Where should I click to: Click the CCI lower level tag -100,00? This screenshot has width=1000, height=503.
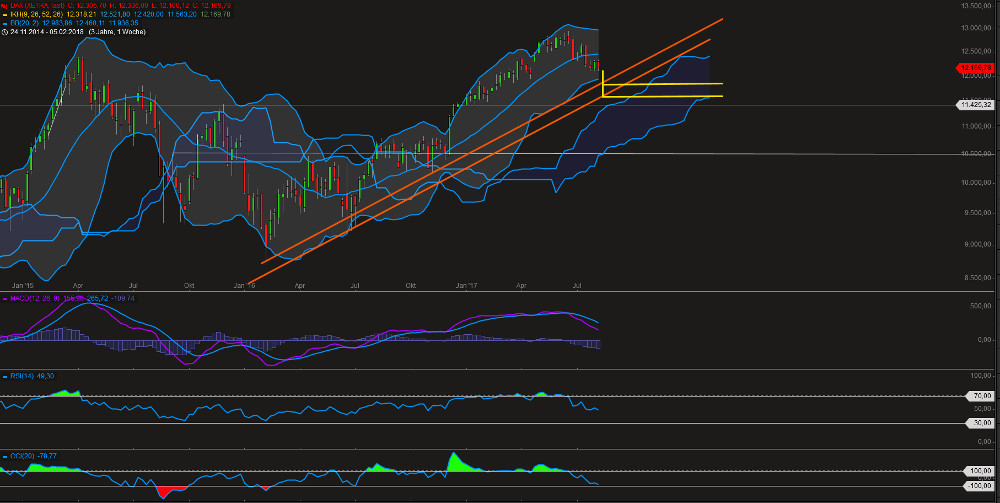click(x=980, y=486)
